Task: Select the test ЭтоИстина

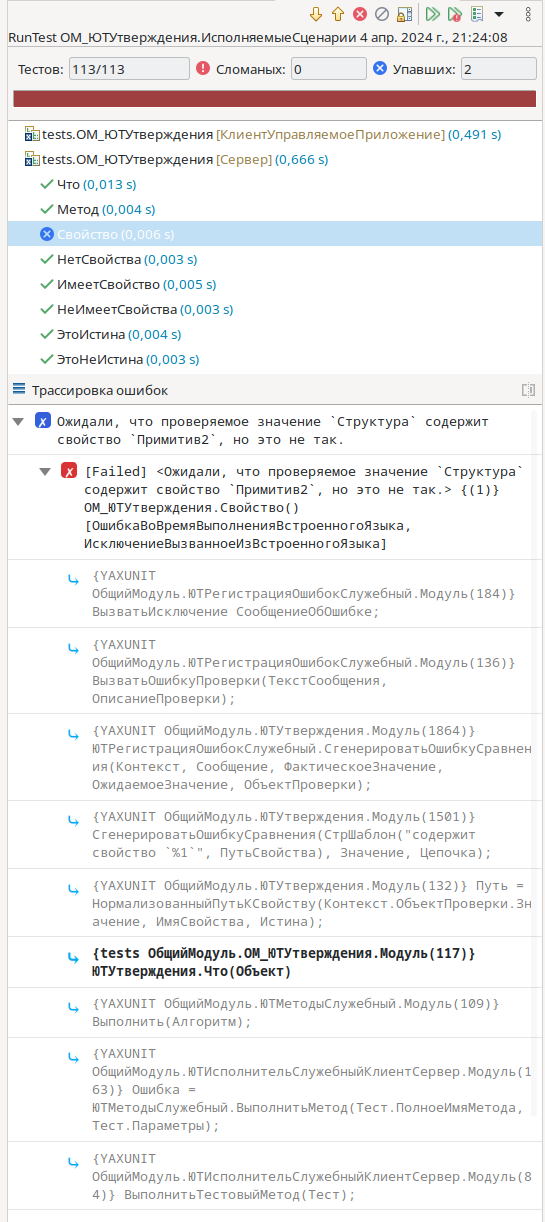Action: 272,334
